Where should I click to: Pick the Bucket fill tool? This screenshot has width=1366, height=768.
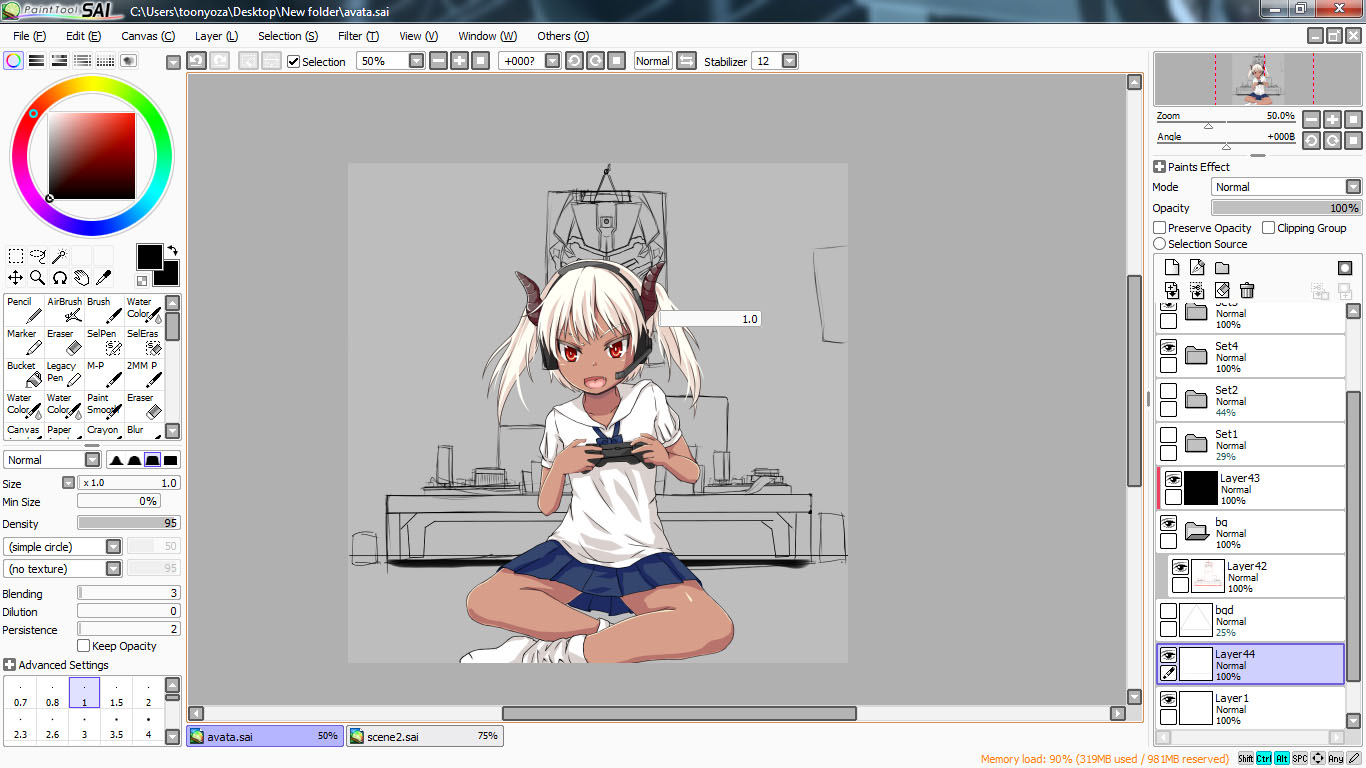pyautogui.click(x=24, y=374)
